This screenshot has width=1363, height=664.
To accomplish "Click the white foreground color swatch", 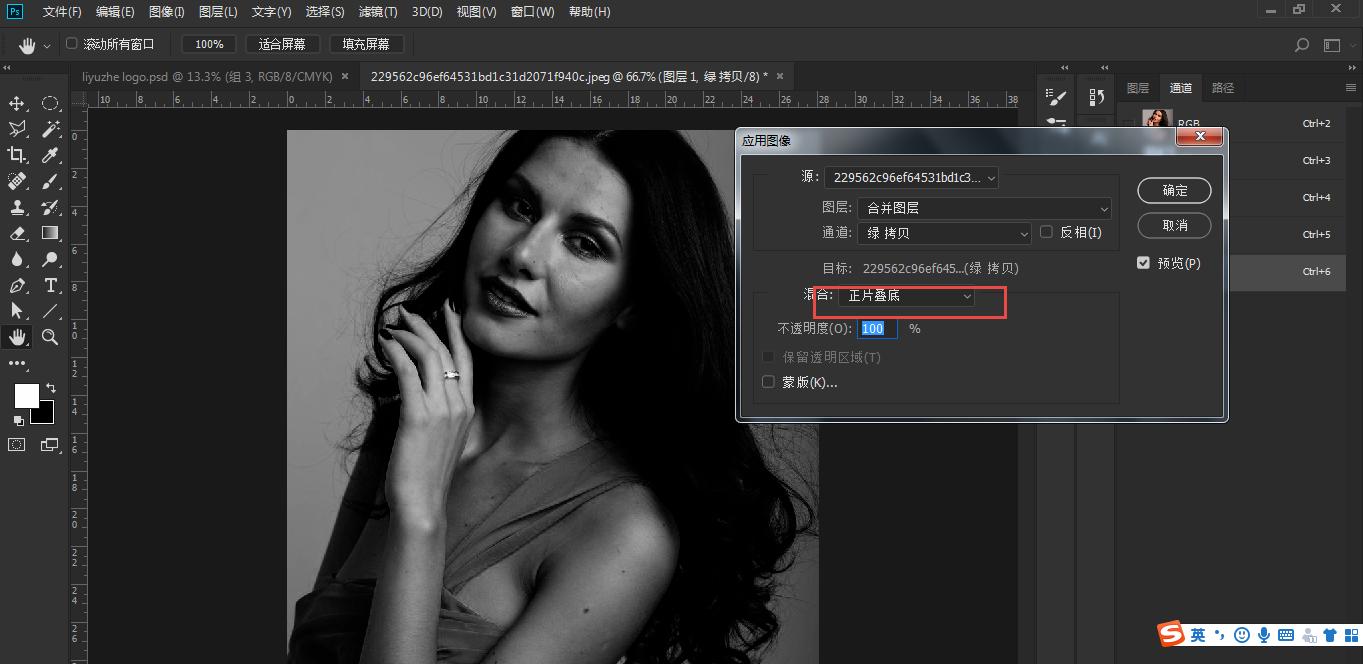I will point(25,396).
